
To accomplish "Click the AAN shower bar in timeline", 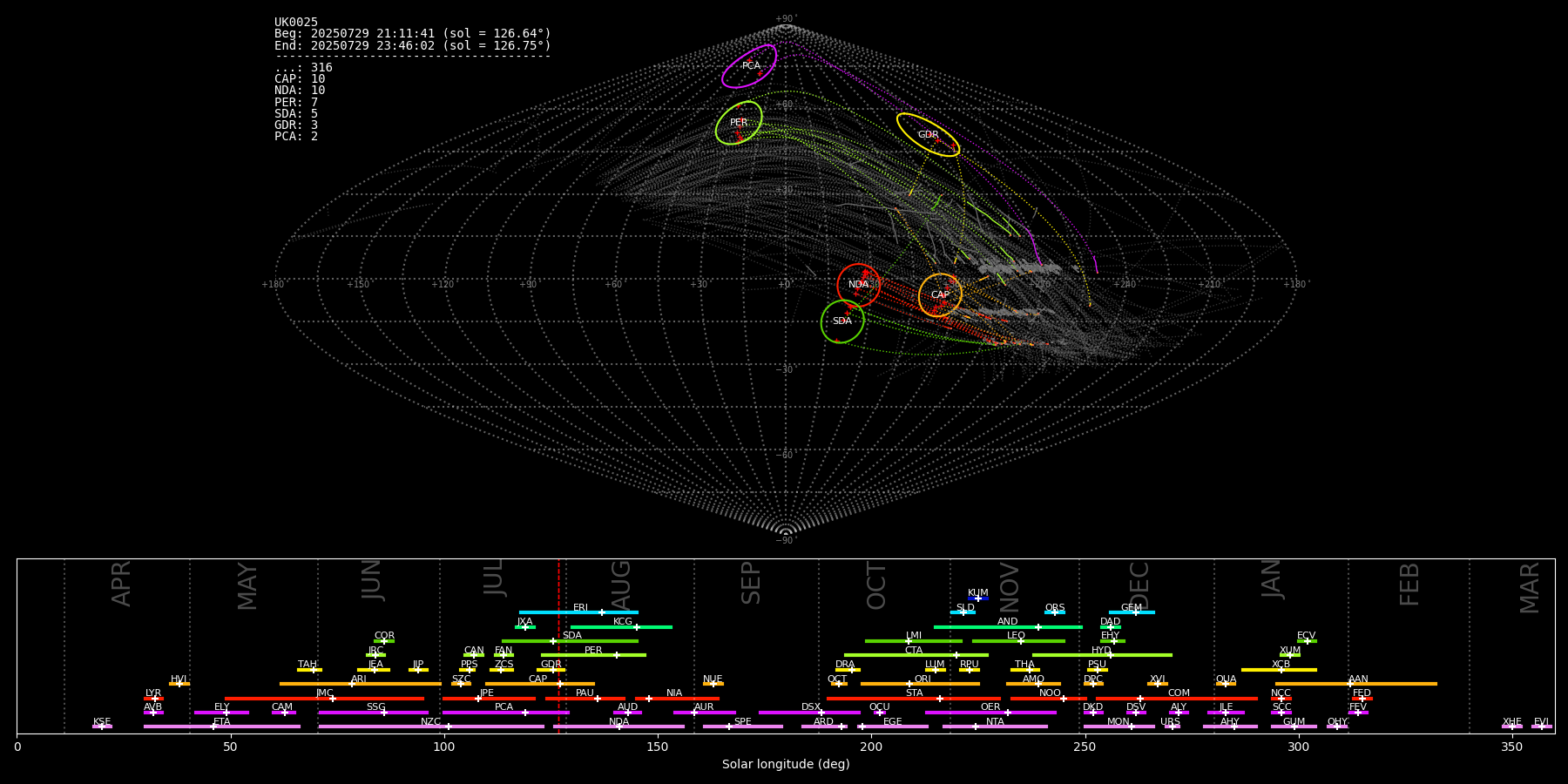I will (1356, 684).
